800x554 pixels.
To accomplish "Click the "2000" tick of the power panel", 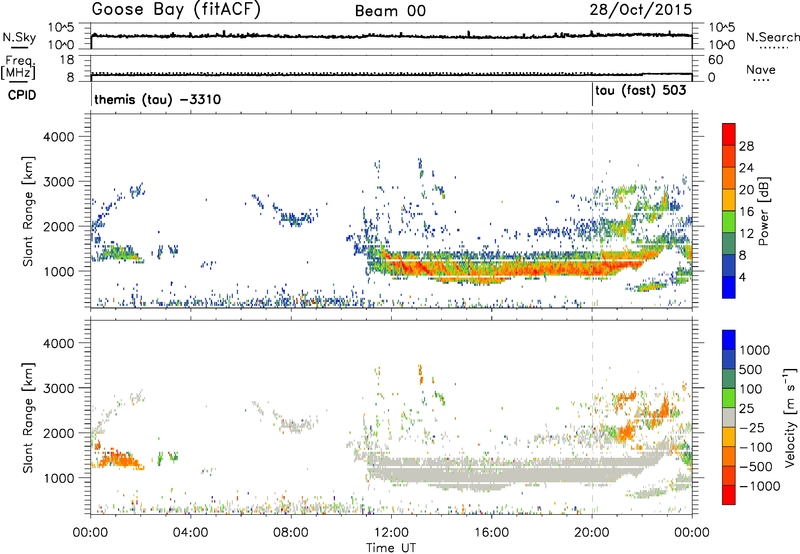I will click(58, 226).
